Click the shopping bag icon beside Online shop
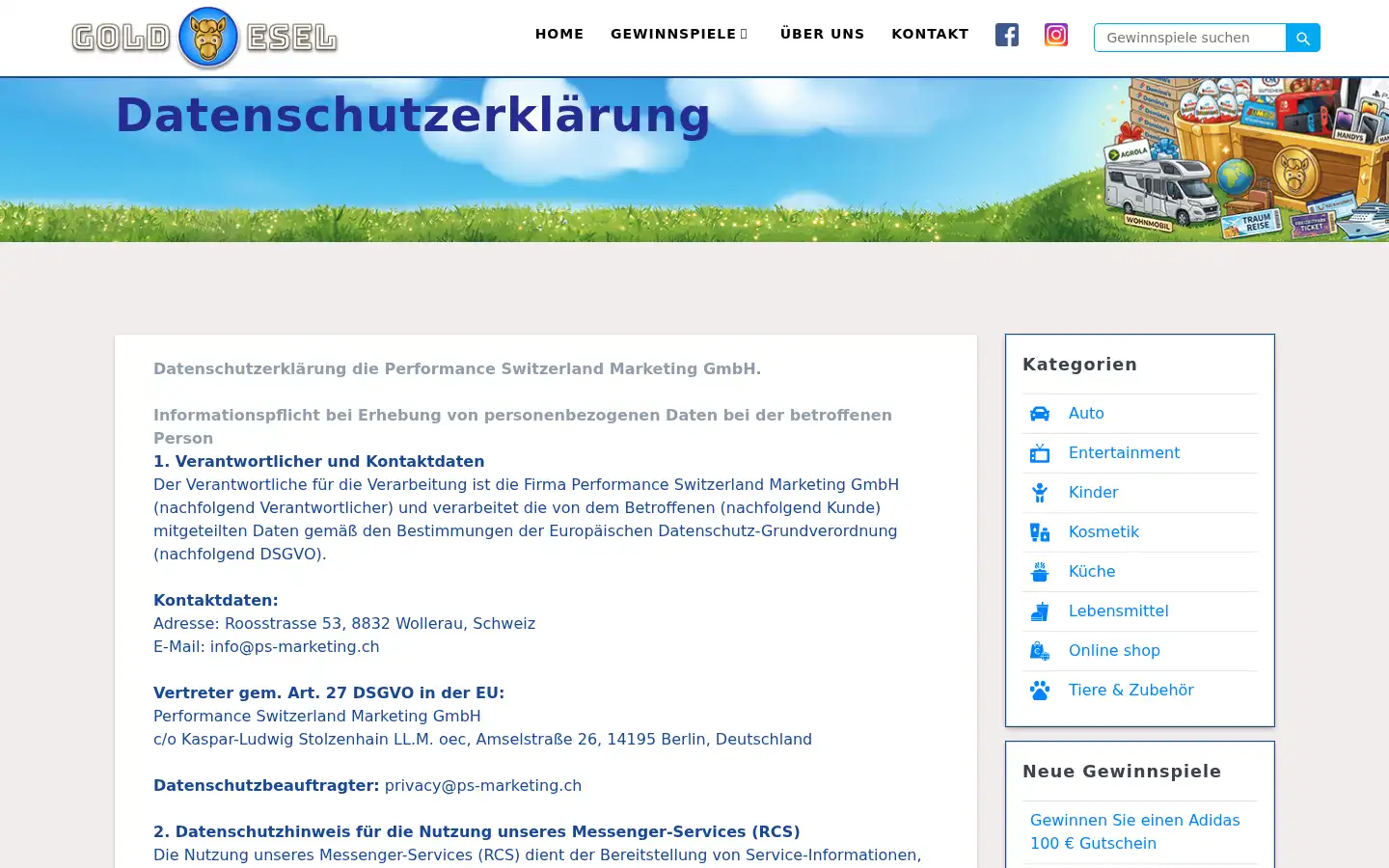The height and width of the screenshot is (868, 1389). pyautogui.click(x=1040, y=651)
